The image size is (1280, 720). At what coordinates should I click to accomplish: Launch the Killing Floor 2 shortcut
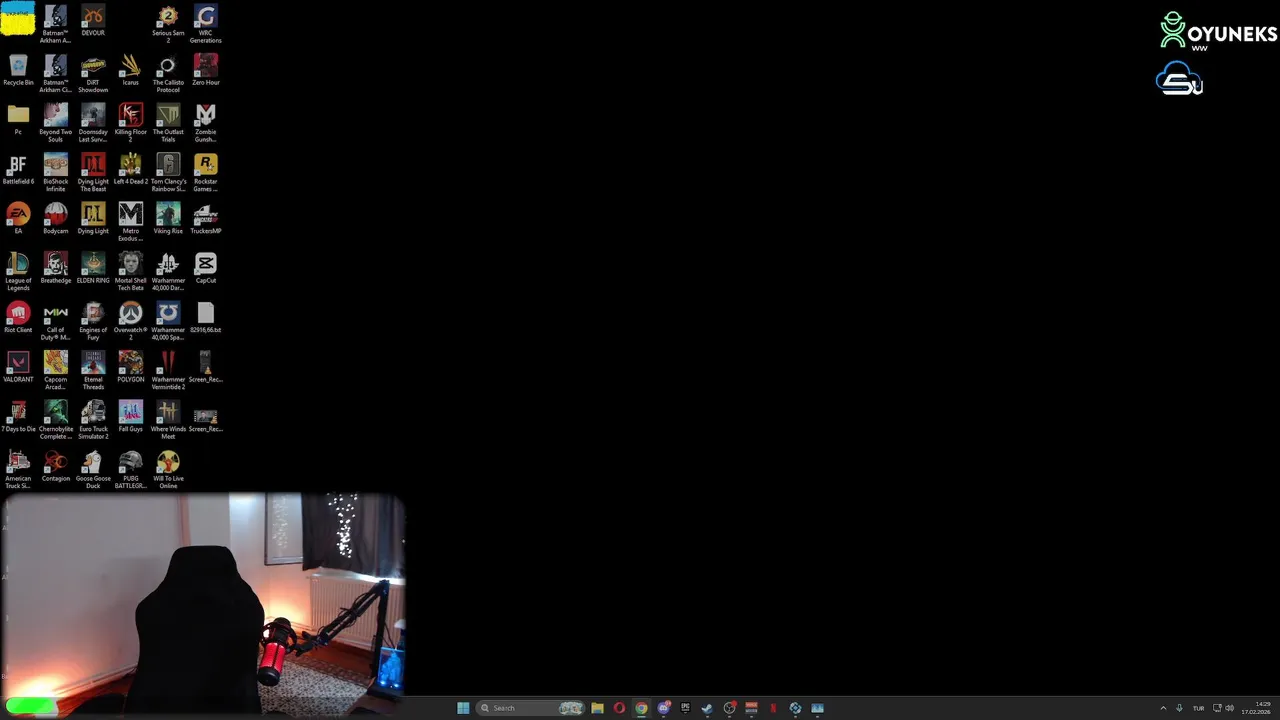[x=130, y=122]
